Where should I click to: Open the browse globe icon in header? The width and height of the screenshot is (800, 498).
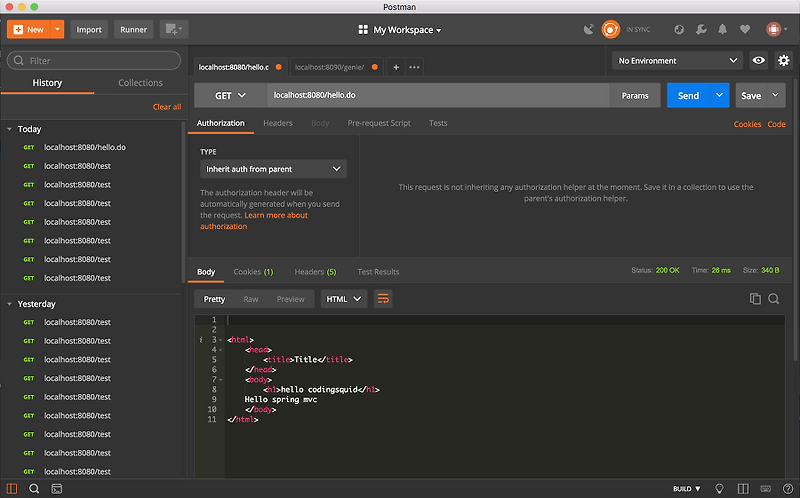(x=679, y=30)
